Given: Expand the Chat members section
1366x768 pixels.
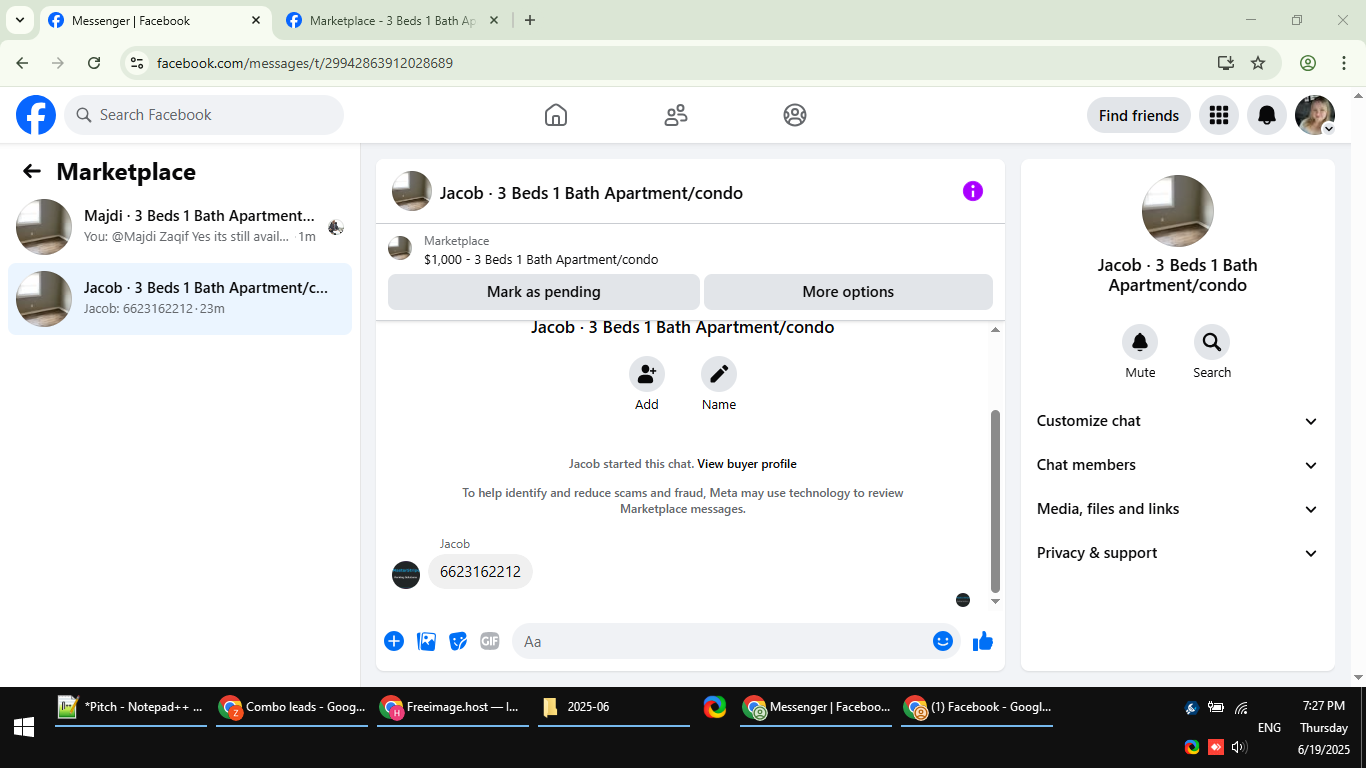Looking at the screenshot, I should coord(1178,465).
